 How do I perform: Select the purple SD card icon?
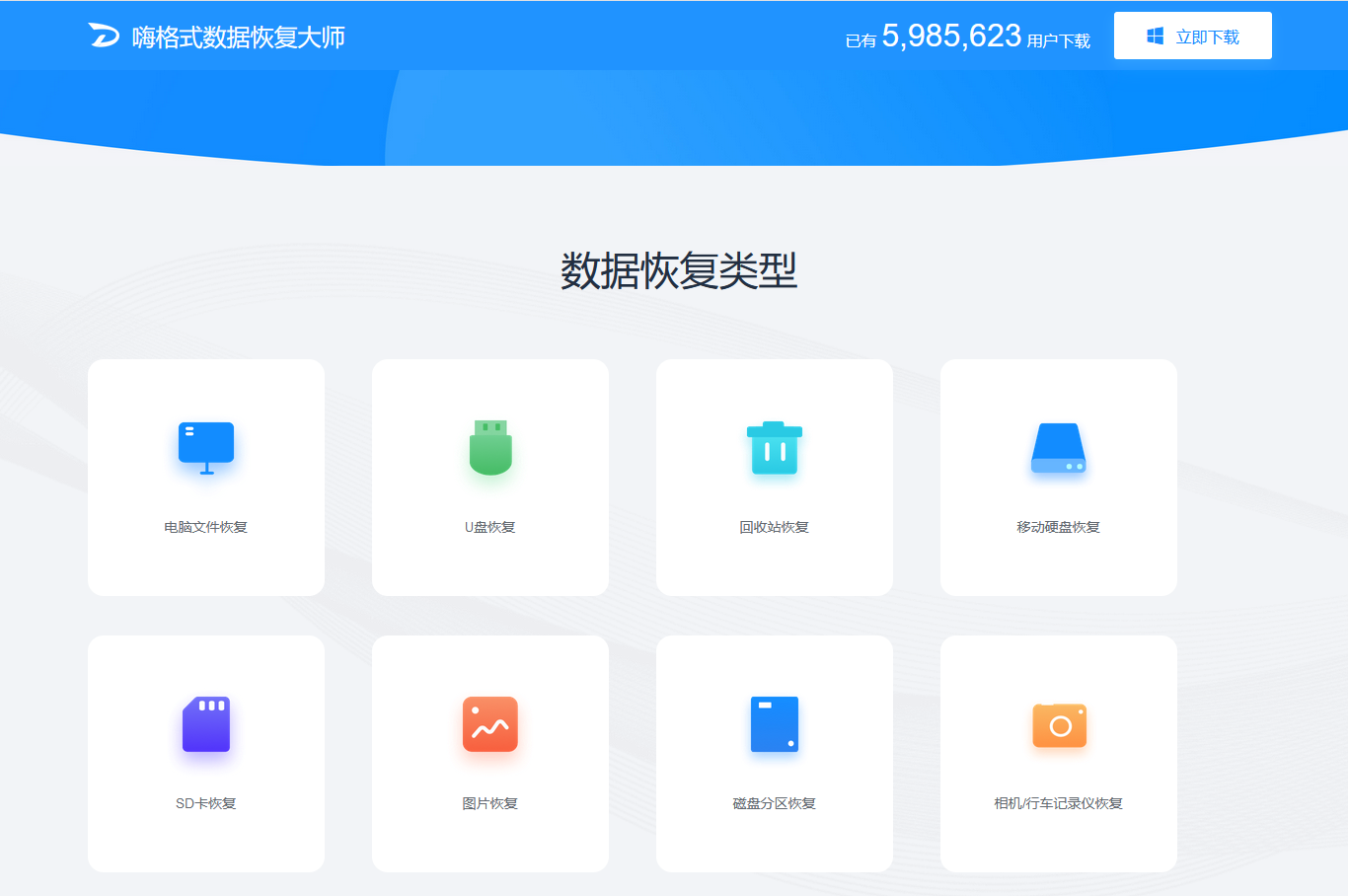coord(206,724)
